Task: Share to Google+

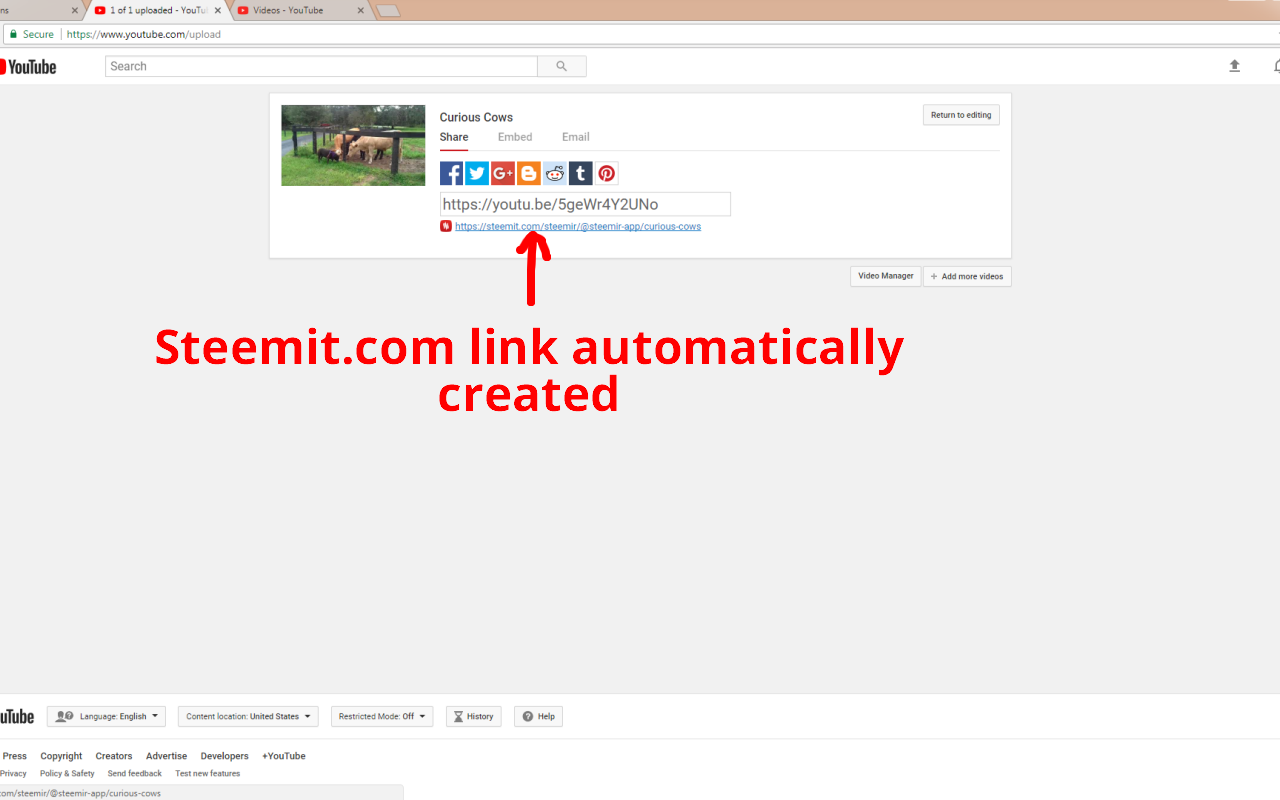Action: click(x=503, y=172)
